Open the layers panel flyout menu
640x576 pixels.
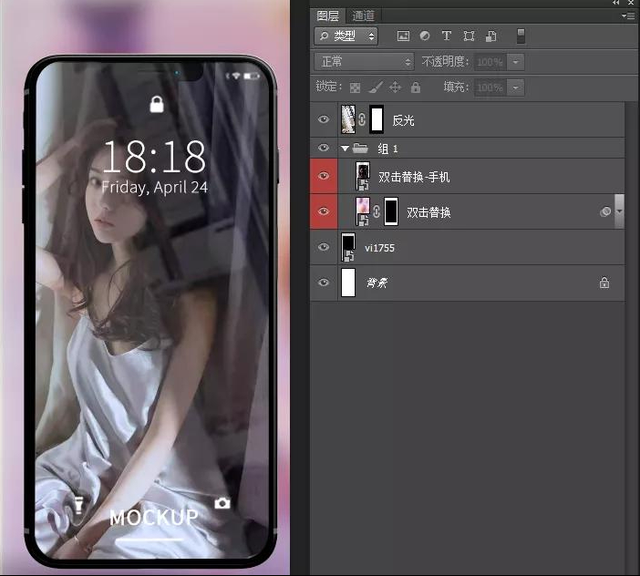(x=629, y=16)
